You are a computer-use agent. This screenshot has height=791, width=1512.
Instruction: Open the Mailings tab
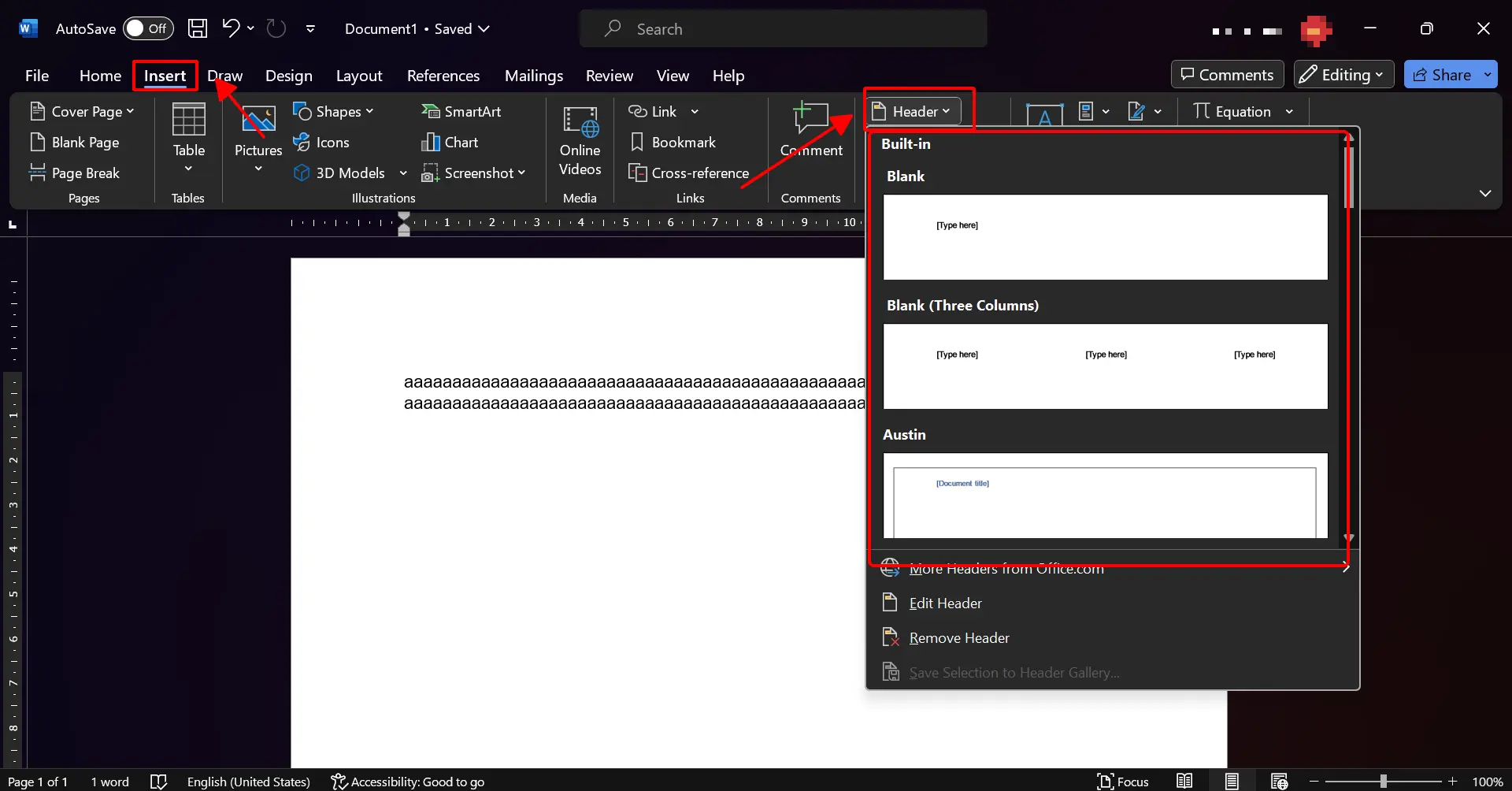(x=534, y=76)
